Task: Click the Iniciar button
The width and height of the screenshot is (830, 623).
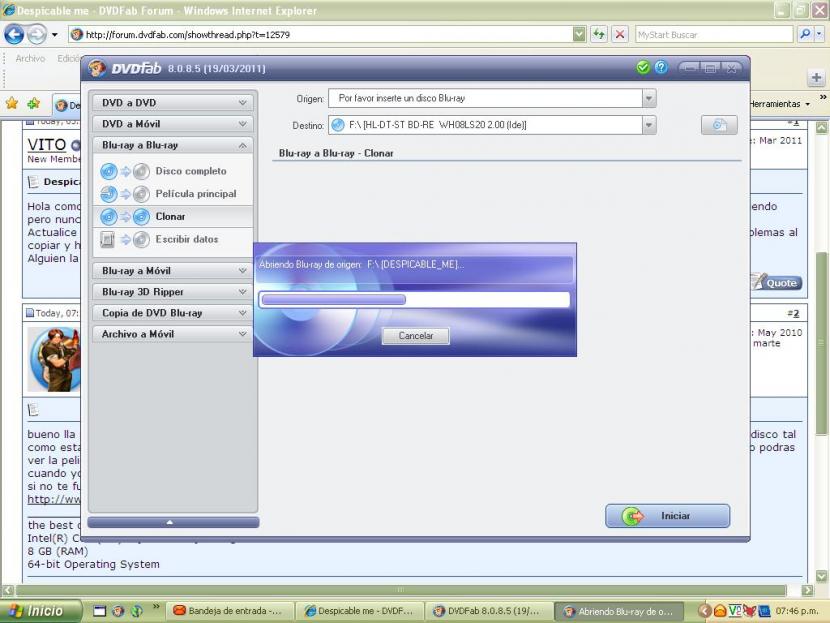Action: click(667, 516)
